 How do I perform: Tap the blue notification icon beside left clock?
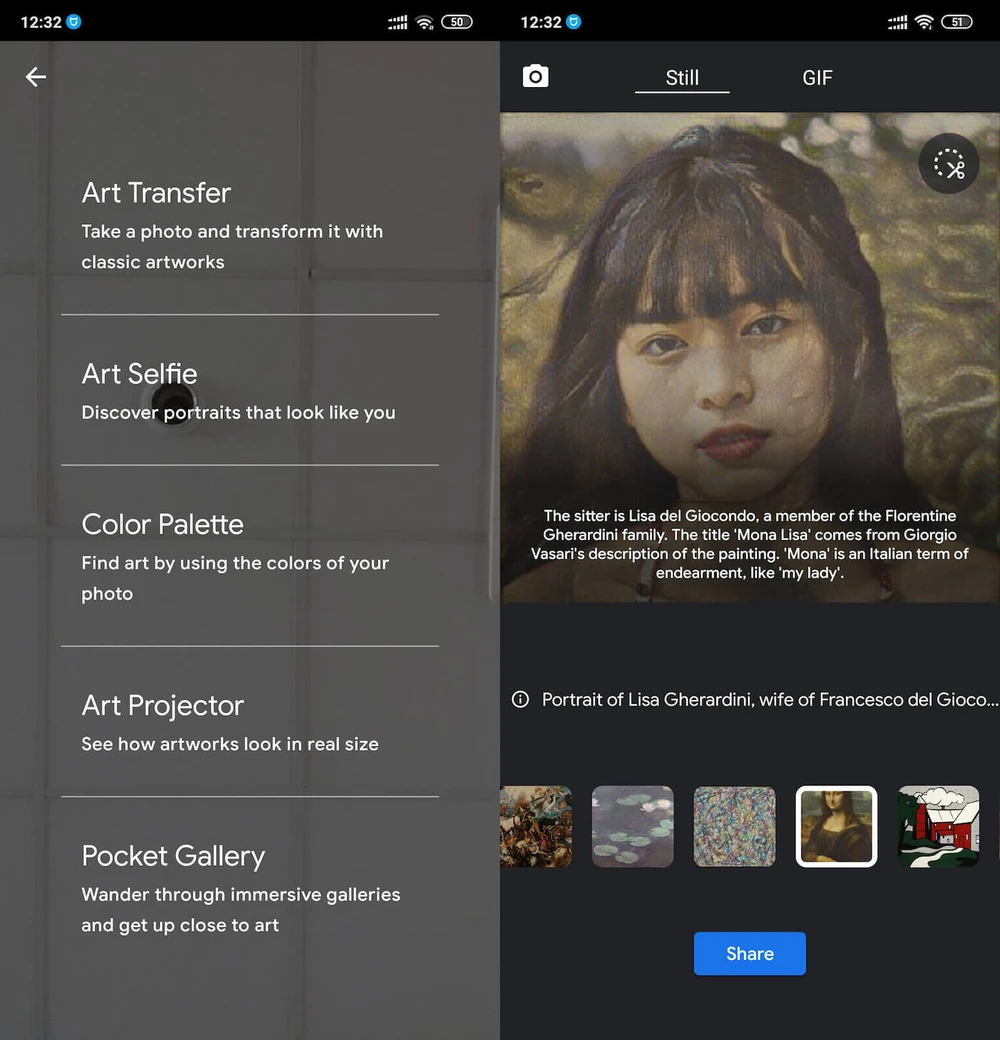tap(73, 22)
